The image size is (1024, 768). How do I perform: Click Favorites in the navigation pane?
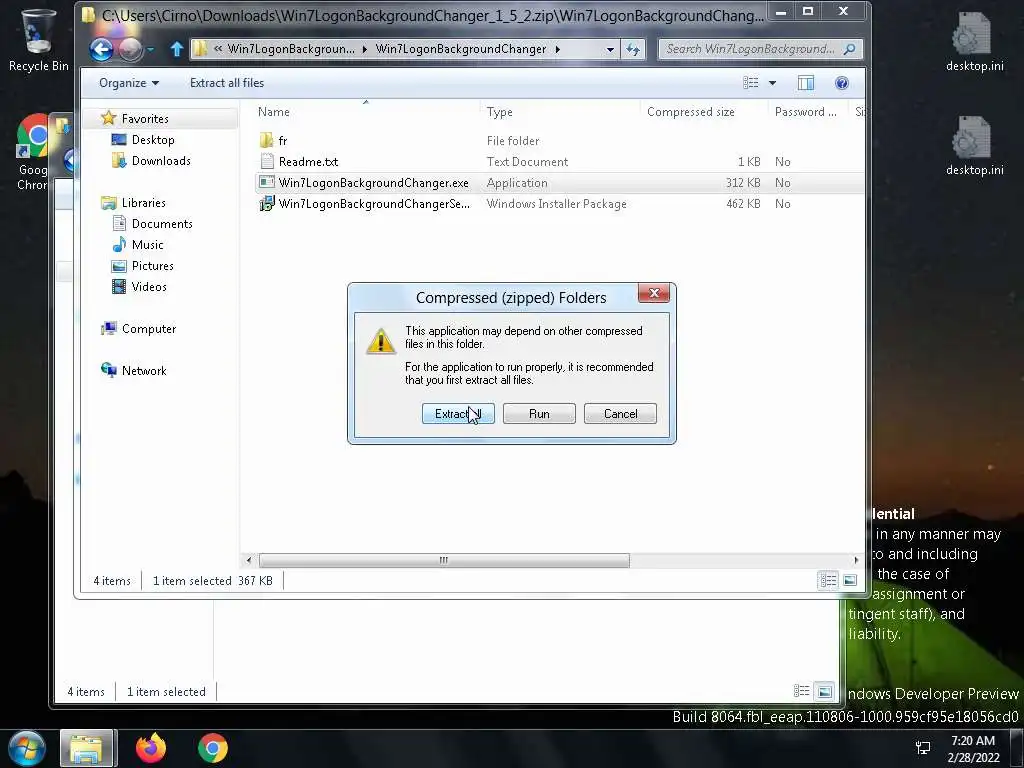click(x=145, y=118)
